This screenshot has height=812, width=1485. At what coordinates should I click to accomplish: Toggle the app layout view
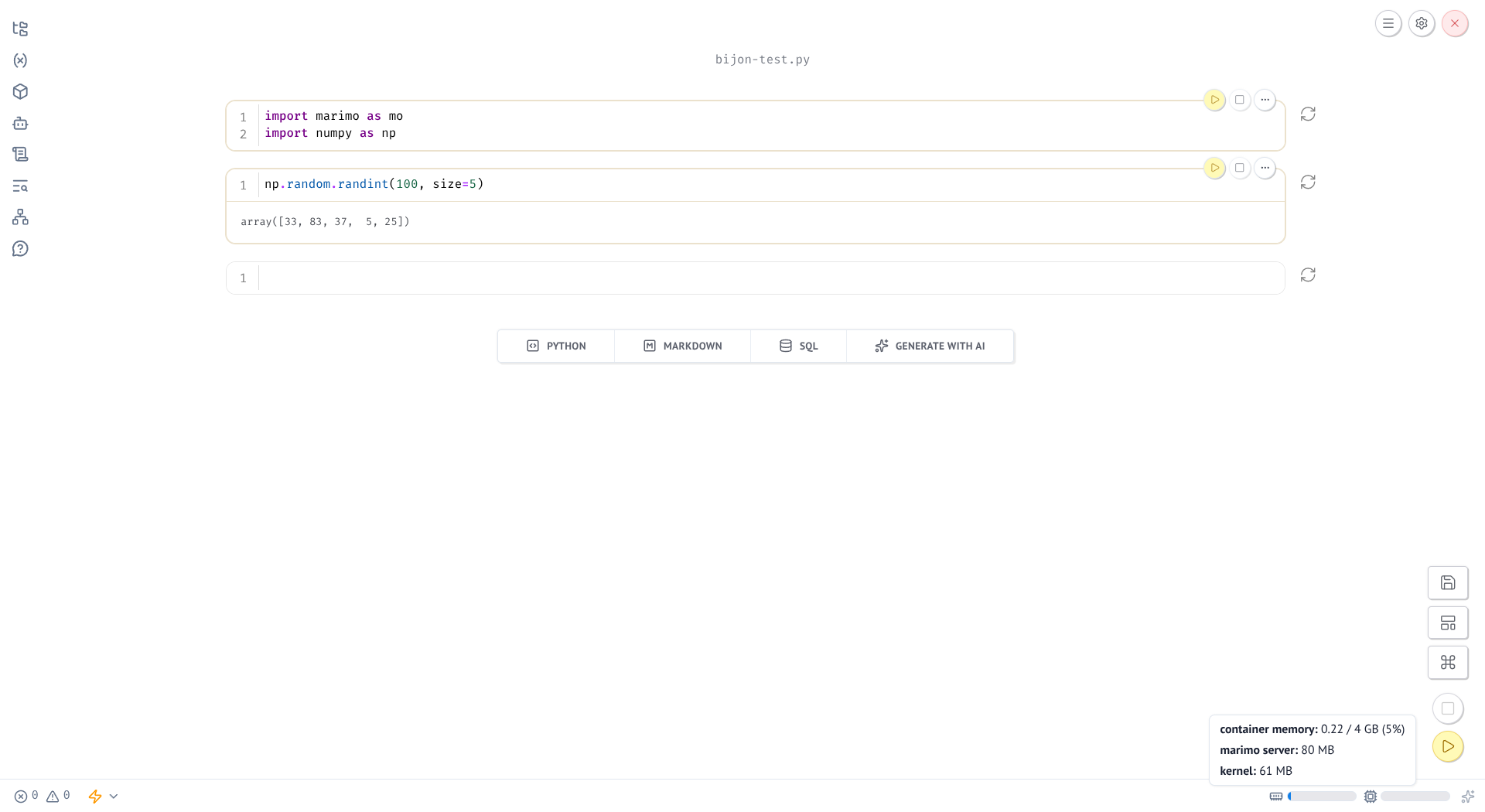coord(1448,623)
